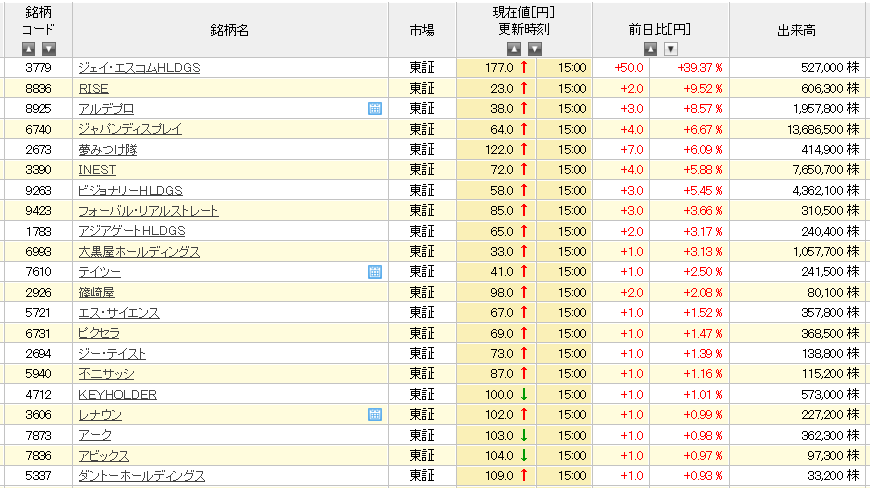Sort stock code column descending
The image size is (870, 488).
49,49
